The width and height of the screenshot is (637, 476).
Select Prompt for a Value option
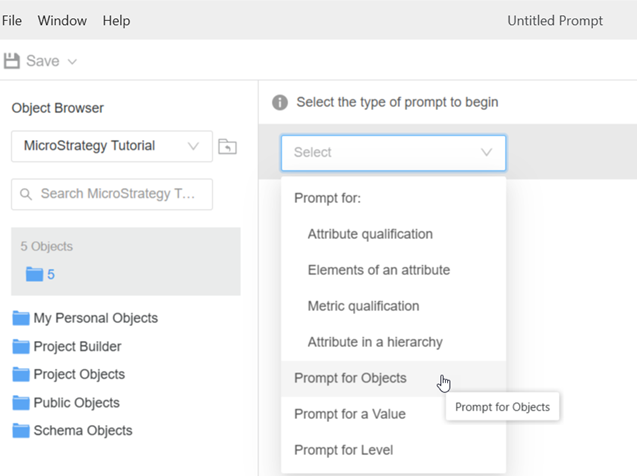coord(349,414)
